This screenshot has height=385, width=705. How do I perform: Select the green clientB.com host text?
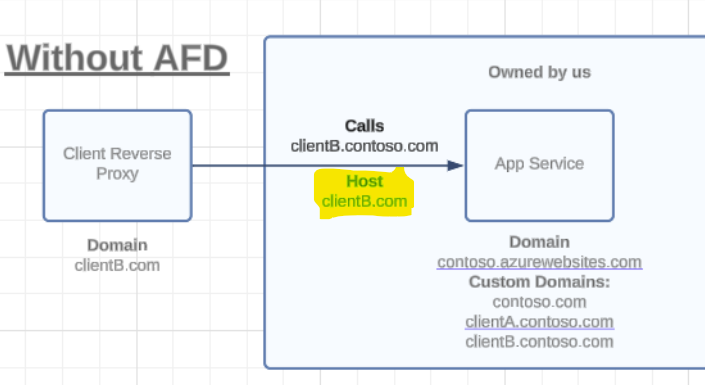tap(364, 201)
